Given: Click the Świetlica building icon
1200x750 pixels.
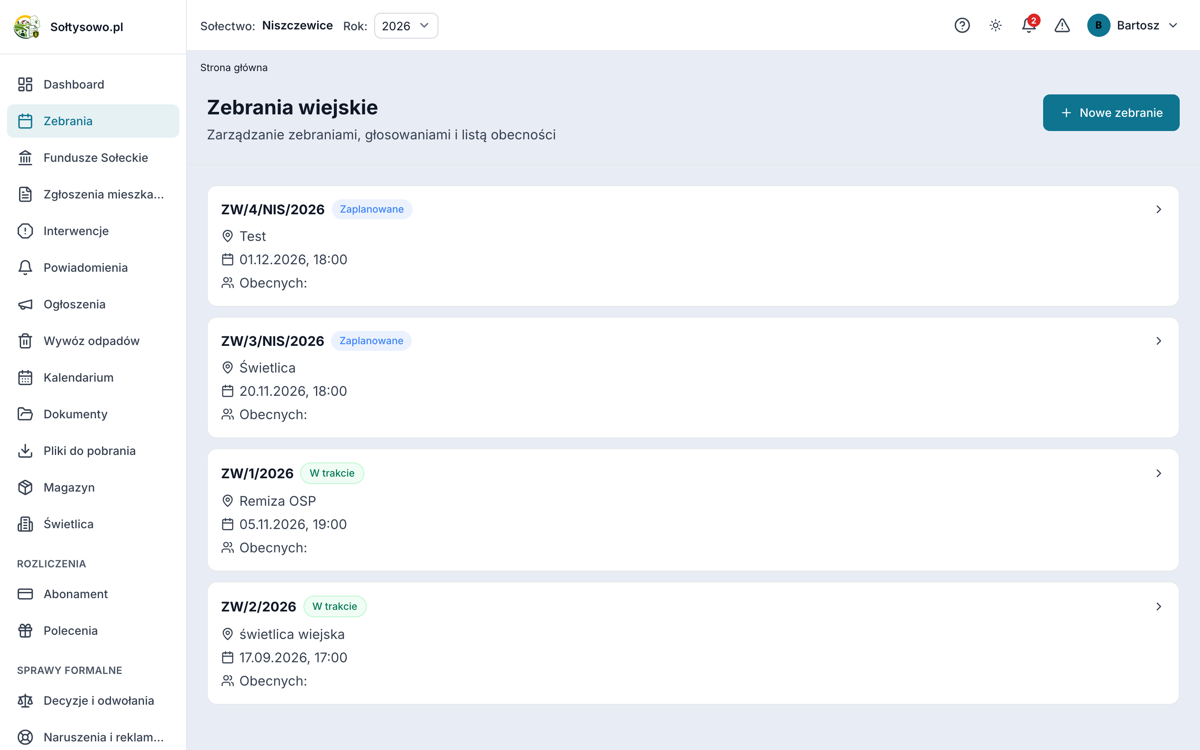Looking at the screenshot, I should [x=25, y=524].
